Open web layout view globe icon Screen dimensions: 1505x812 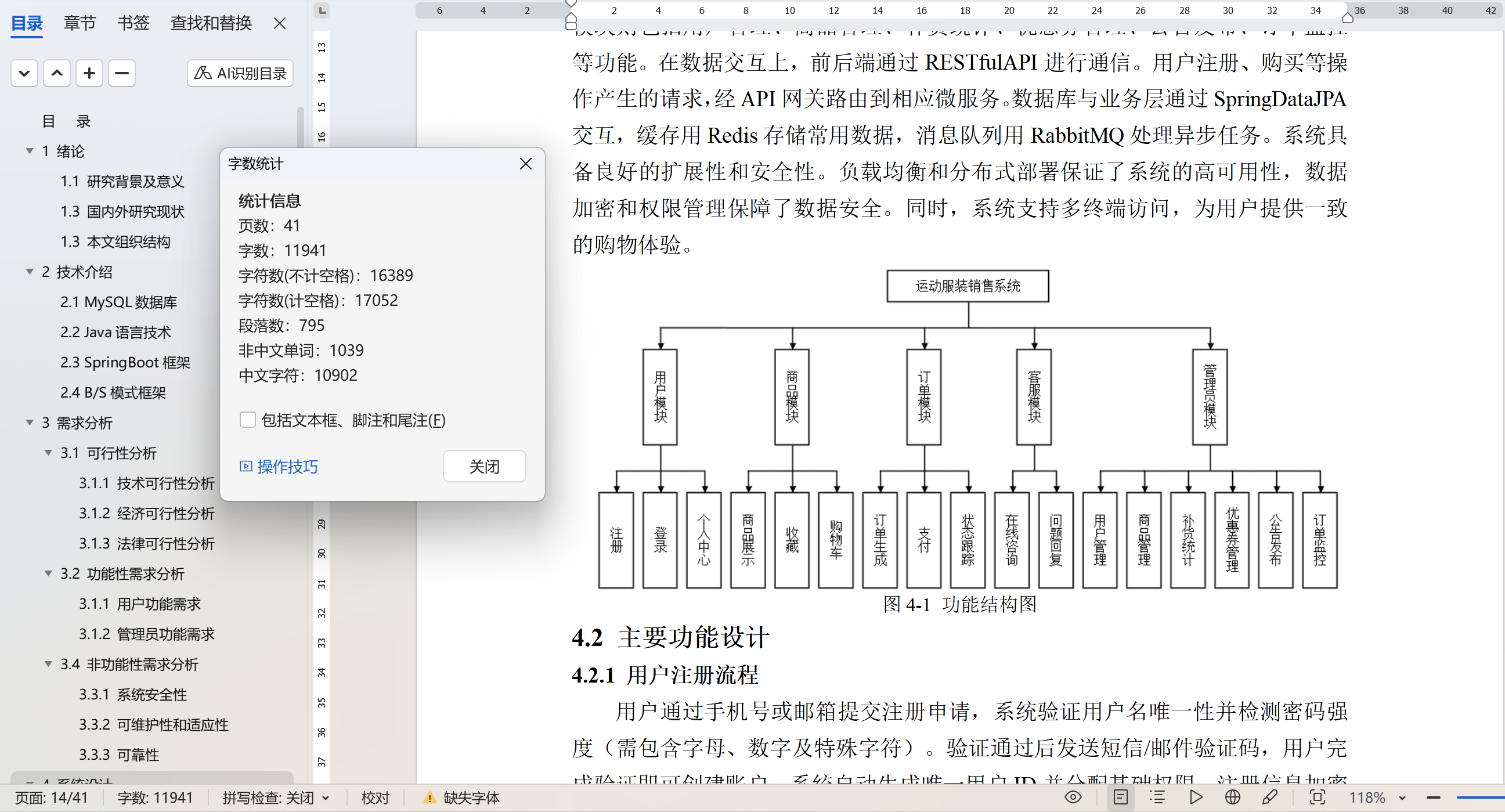tap(1232, 797)
